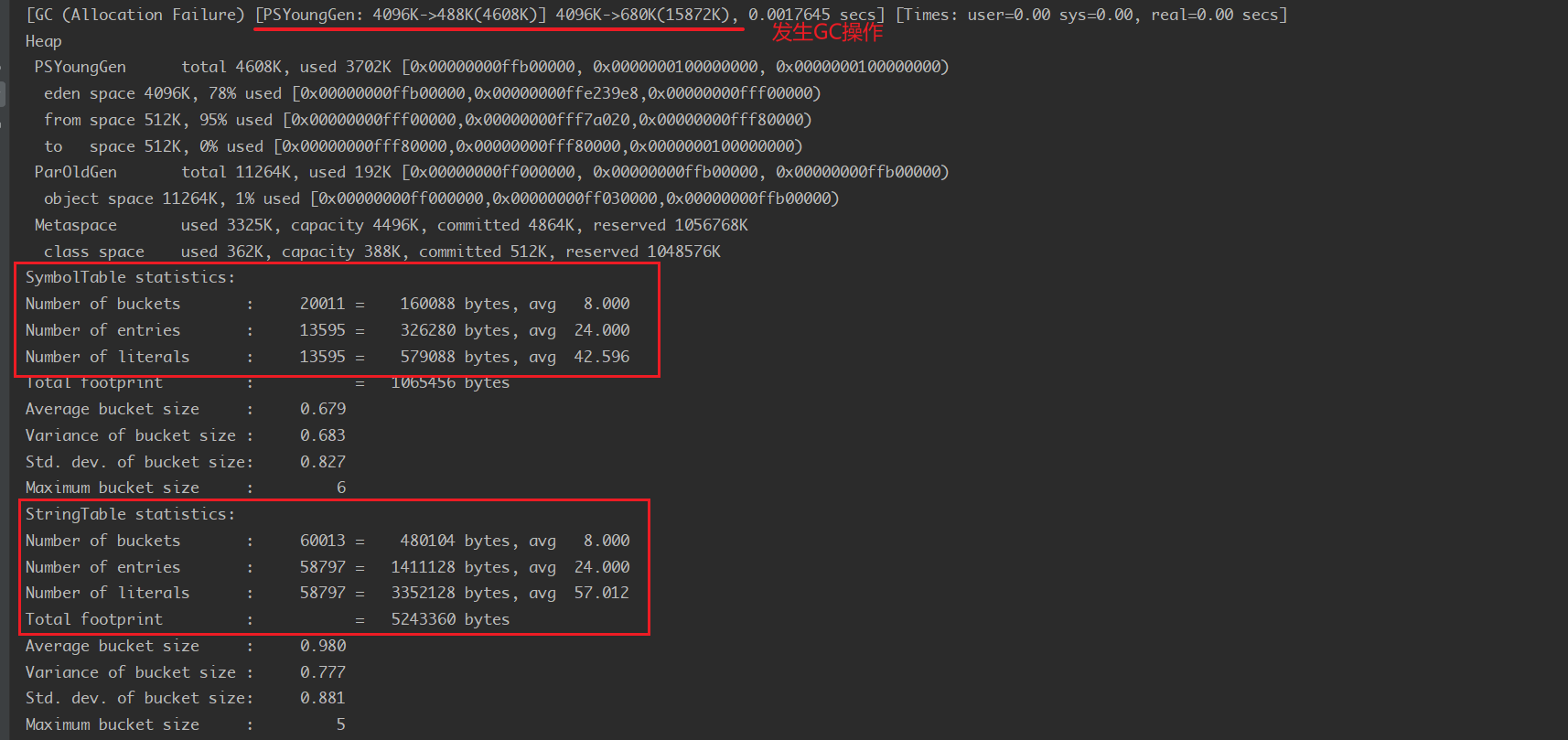Select 'Average bucket size' 0.679 line
1568x740 pixels.
click(x=186, y=409)
